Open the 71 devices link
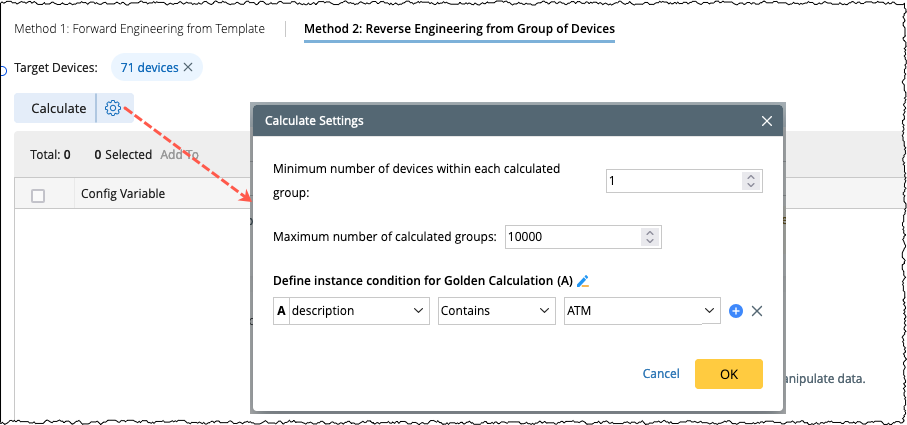 pyautogui.click(x=149, y=67)
